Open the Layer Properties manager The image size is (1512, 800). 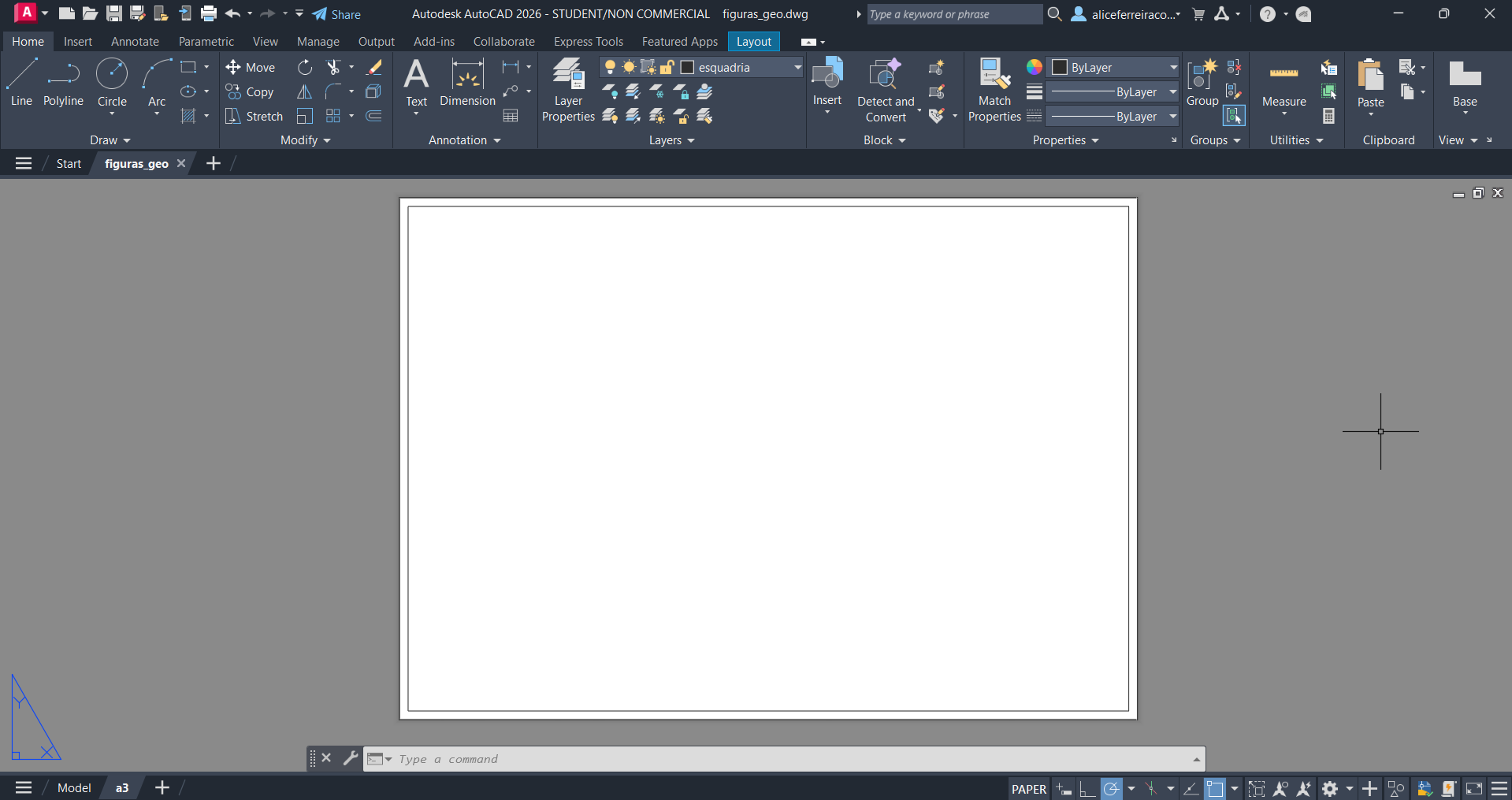coord(568,91)
